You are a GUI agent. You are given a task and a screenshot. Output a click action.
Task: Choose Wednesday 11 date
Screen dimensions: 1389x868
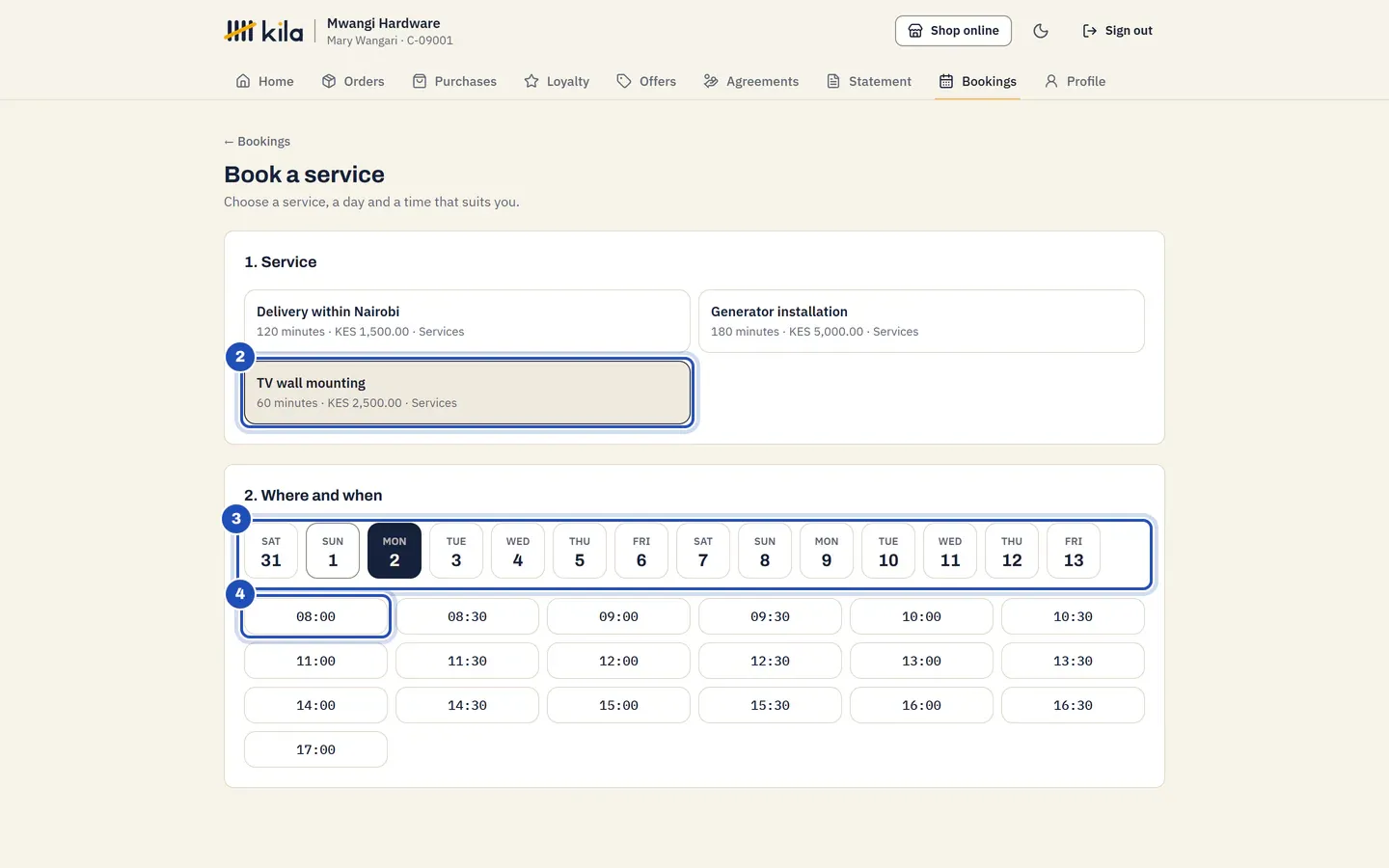tap(950, 551)
